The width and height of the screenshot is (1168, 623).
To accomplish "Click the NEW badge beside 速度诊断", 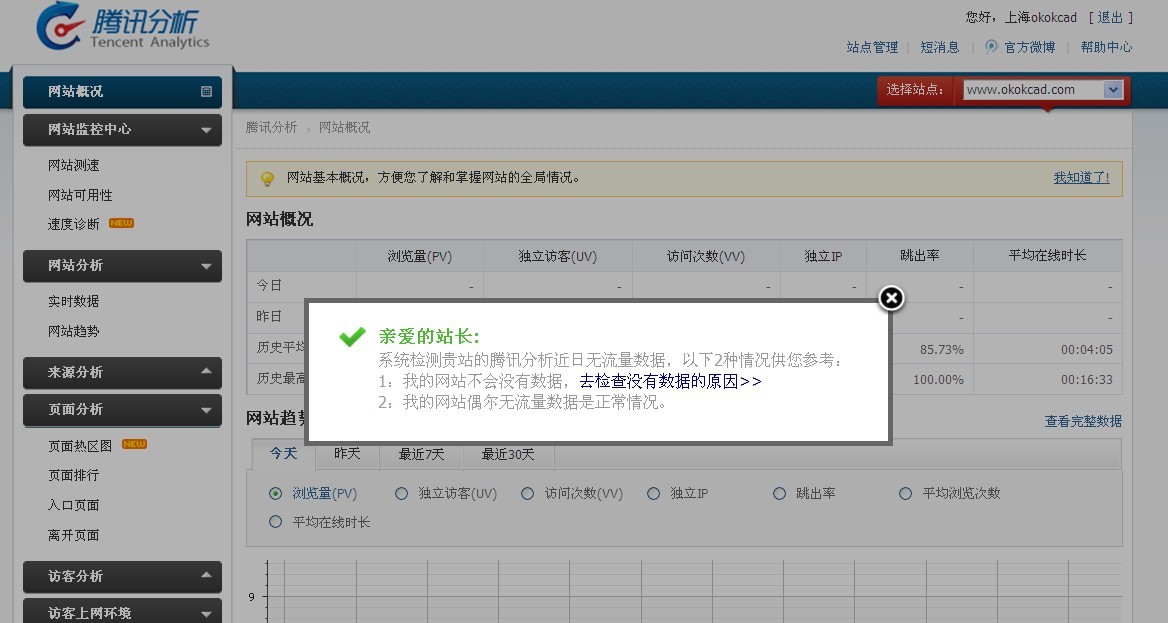I will tap(121, 223).
